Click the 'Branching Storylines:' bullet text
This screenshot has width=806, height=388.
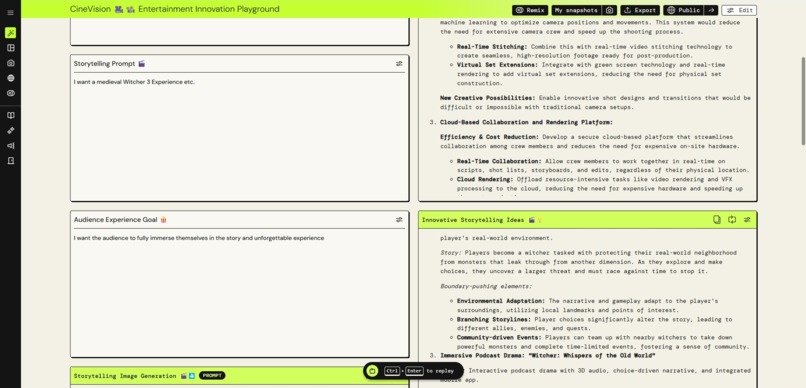(493, 320)
